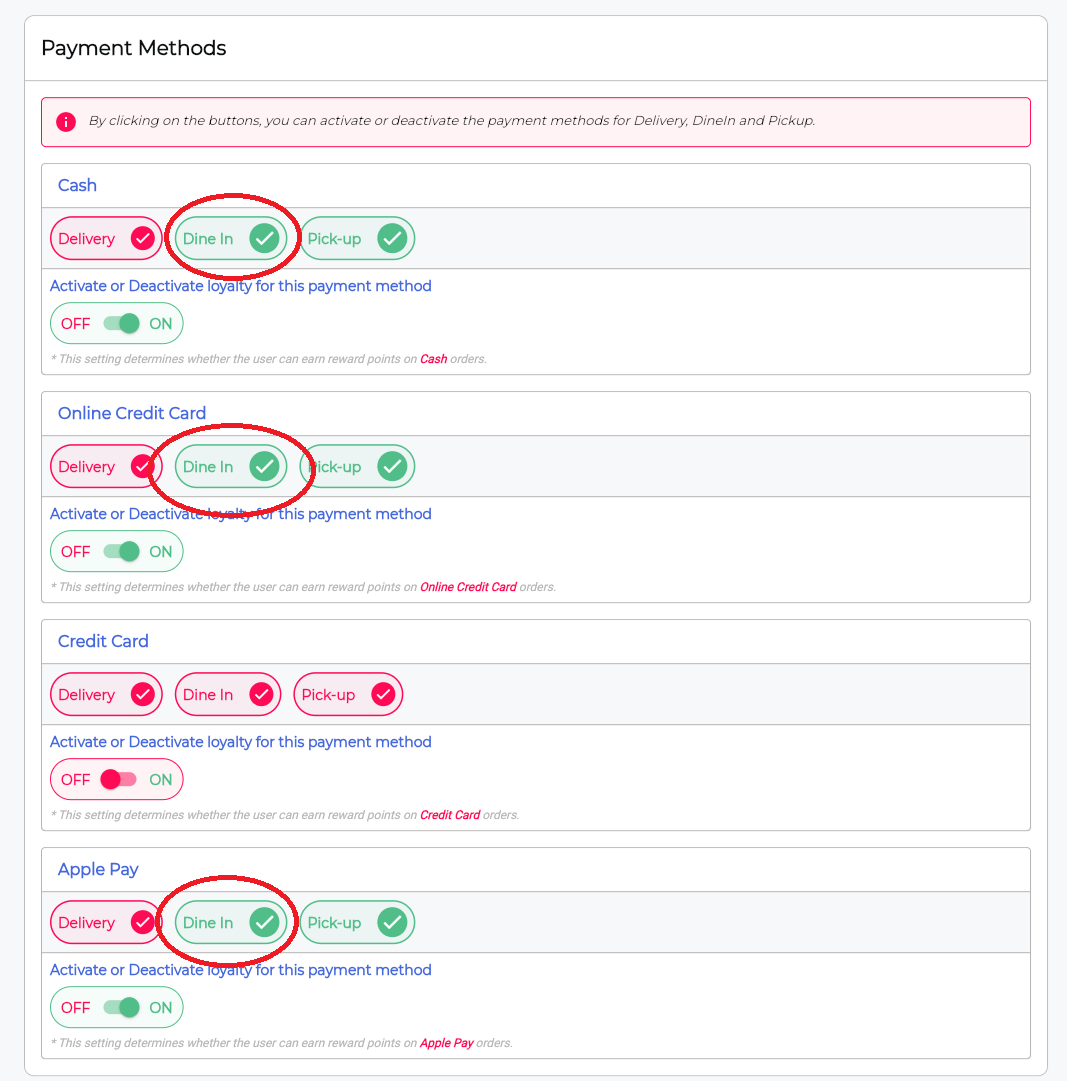
Task: Toggle Online Credit Card loyalty switch
Action: 121,552
